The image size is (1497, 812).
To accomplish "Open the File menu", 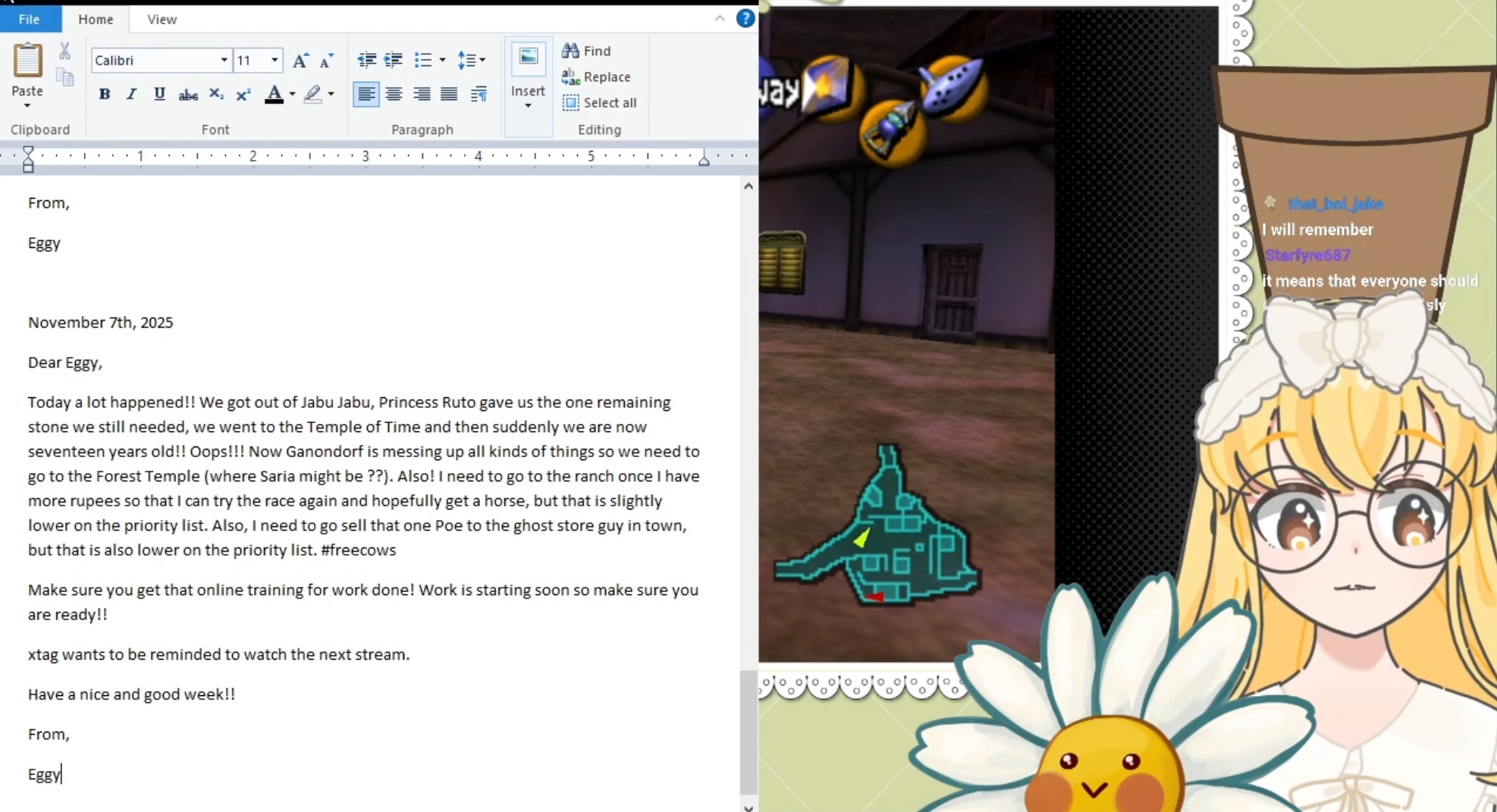I will click(x=29, y=19).
